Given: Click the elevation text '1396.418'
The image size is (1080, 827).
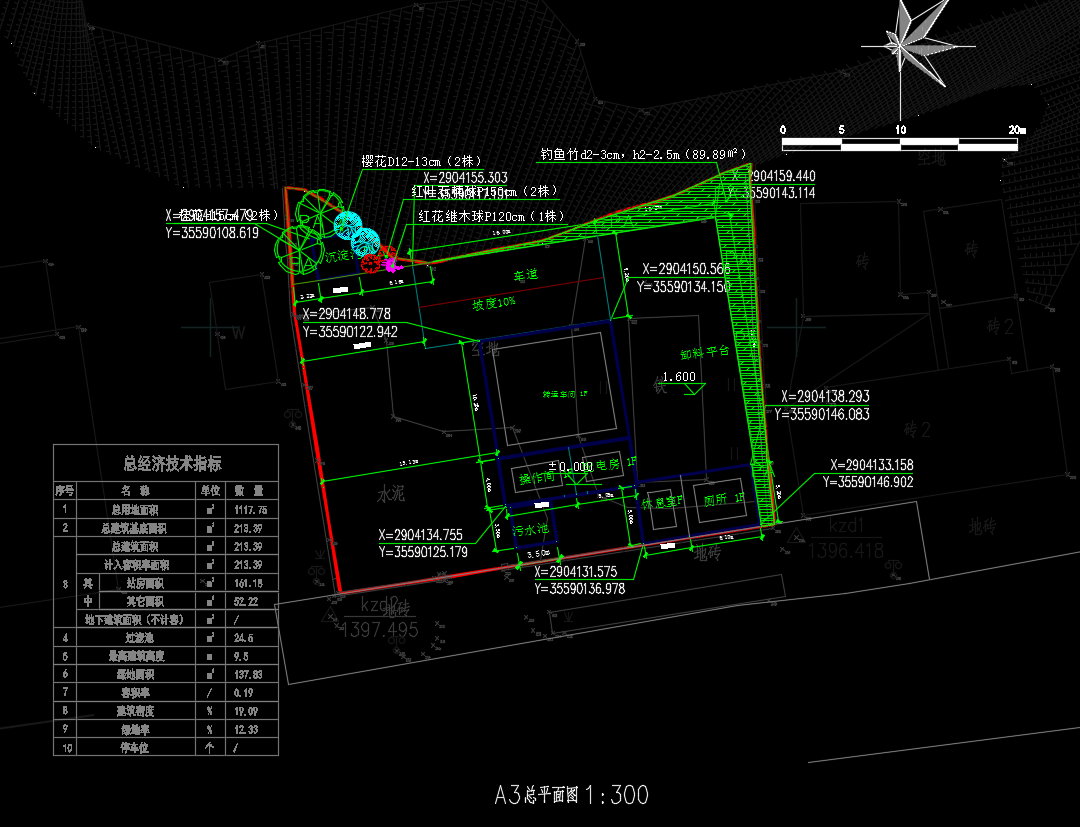Looking at the screenshot, I should [x=845, y=551].
